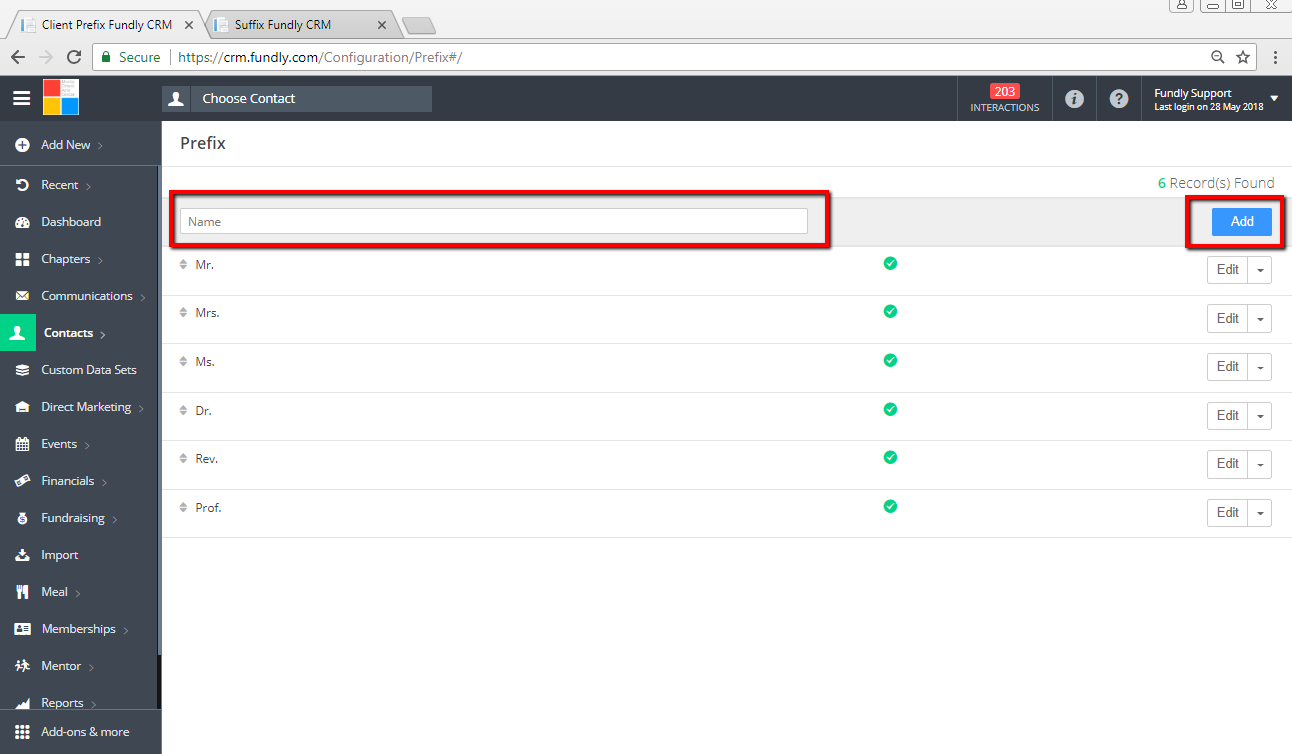Click the Add-ons & more grid icon
Image resolution: width=1292 pixels, height=754 pixels.
(22, 732)
